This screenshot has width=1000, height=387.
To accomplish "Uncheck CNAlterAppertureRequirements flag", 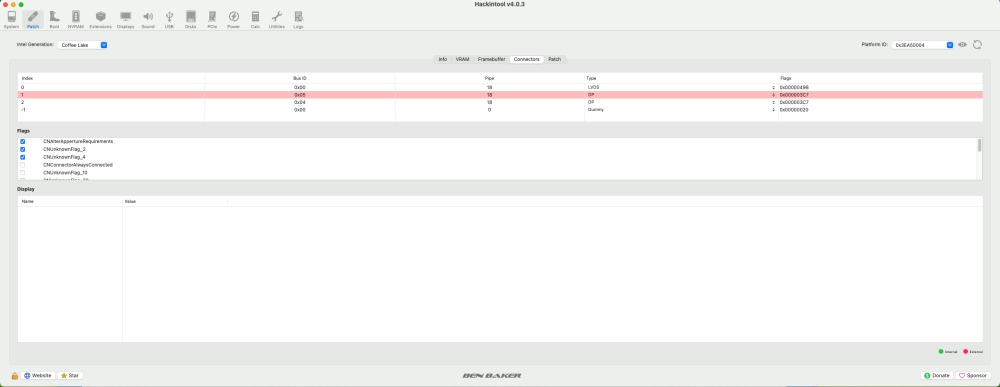I will (23, 142).
